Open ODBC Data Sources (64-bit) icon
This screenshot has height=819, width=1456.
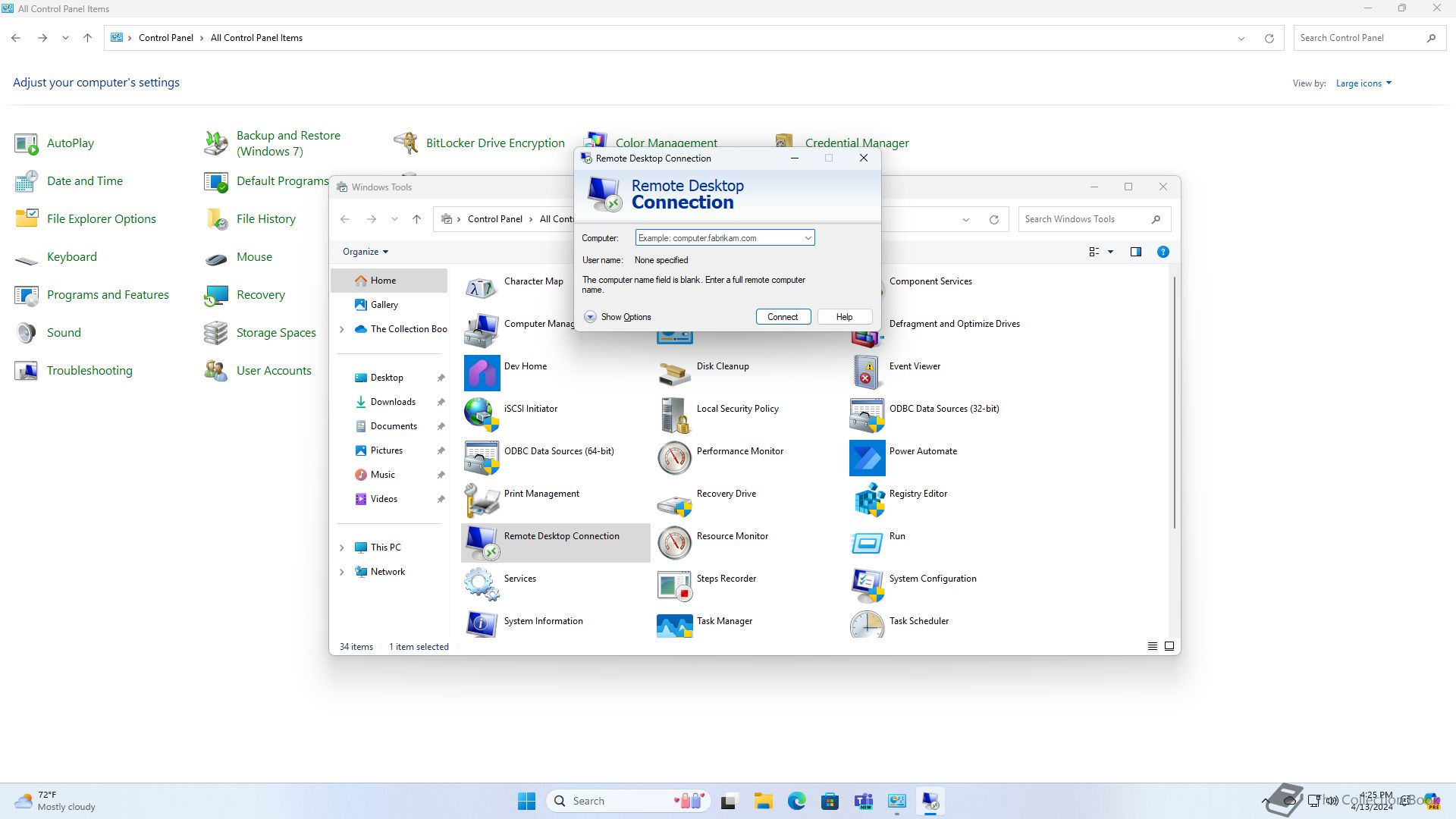[x=482, y=458]
